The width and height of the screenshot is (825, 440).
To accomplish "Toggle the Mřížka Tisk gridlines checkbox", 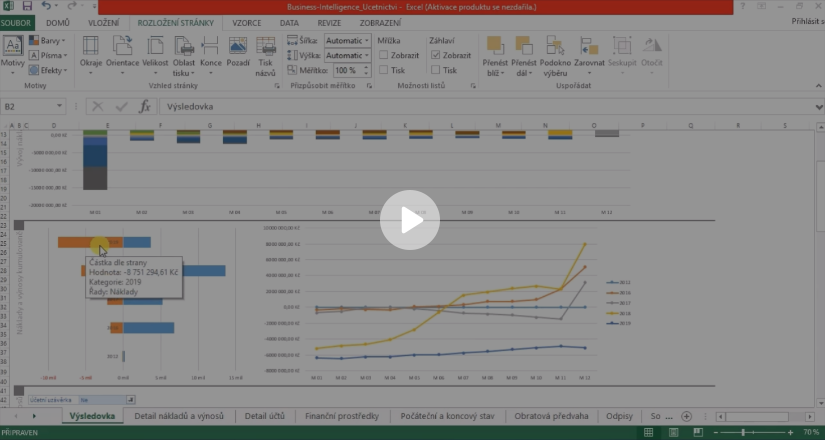I will pyautogui.click(x=384, y=70).
